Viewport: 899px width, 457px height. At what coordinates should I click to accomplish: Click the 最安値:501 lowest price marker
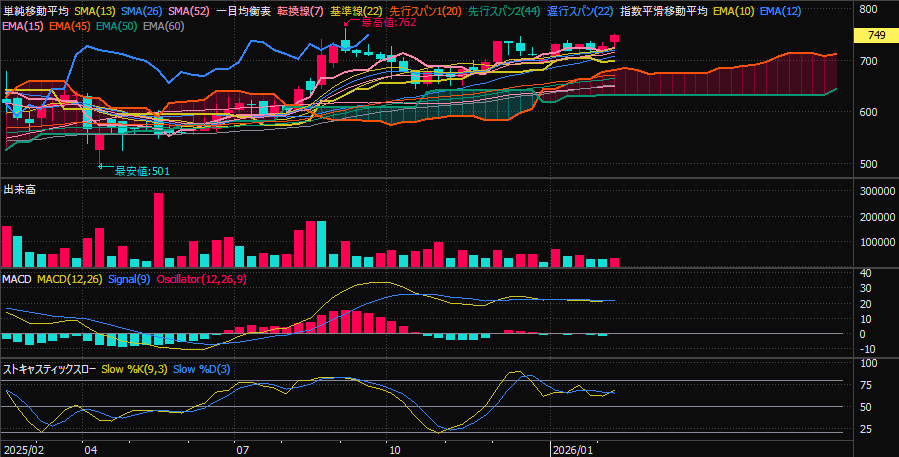pyautogui.click(x=142, y=171)
